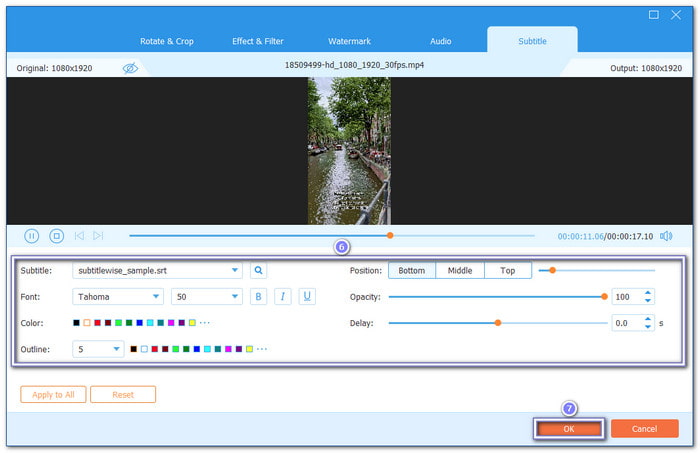700x453 pixels.
Task: Search for subtitles online with magnifier icon
Action: [x=258, y=270]
